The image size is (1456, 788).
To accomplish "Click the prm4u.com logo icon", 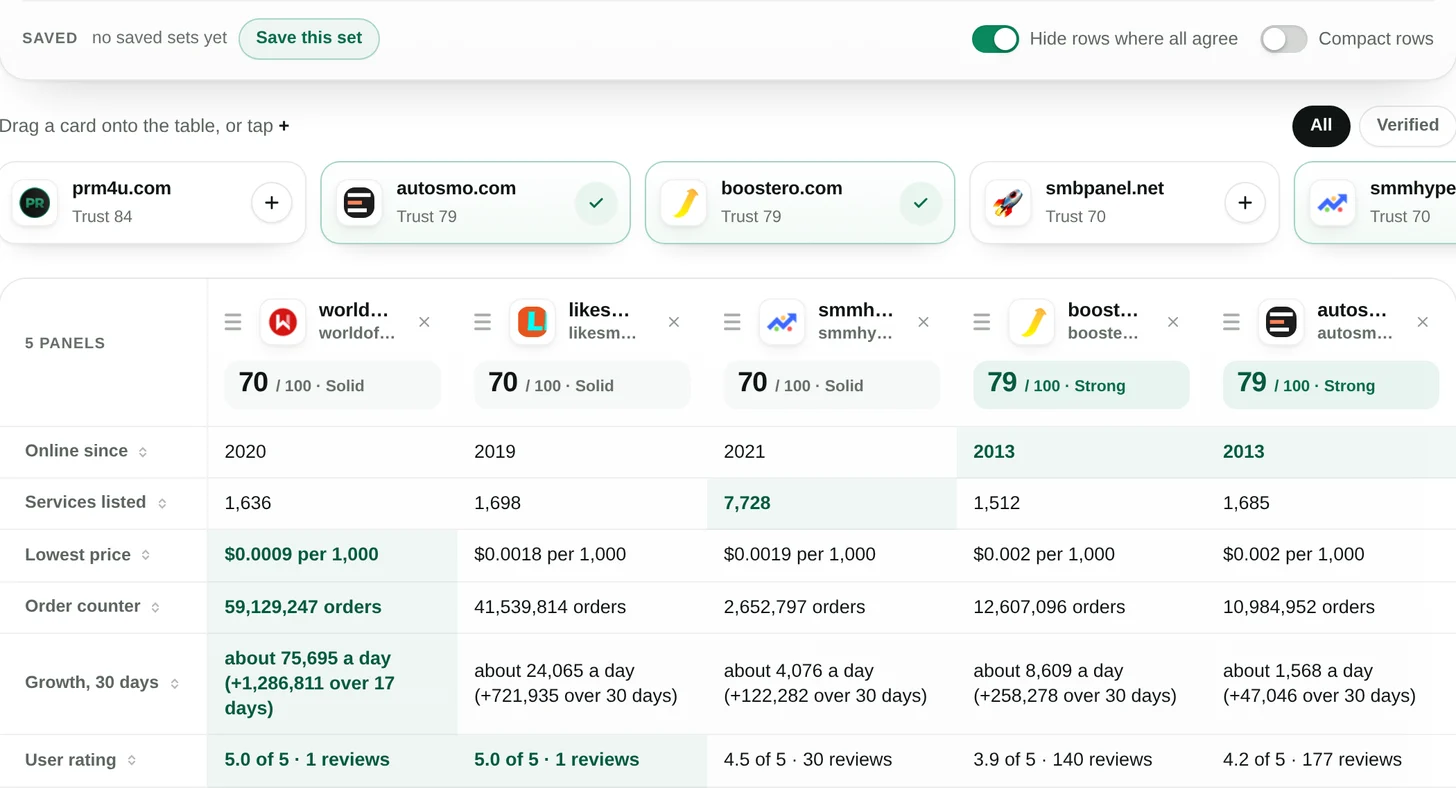I will [35, 203].
